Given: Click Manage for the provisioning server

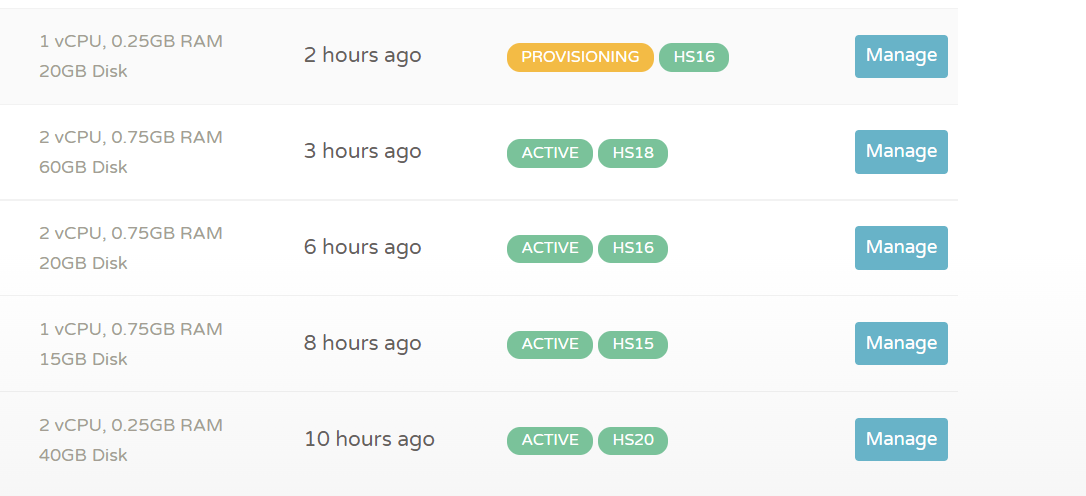Looking at the screenshot, I should (901, 56).
